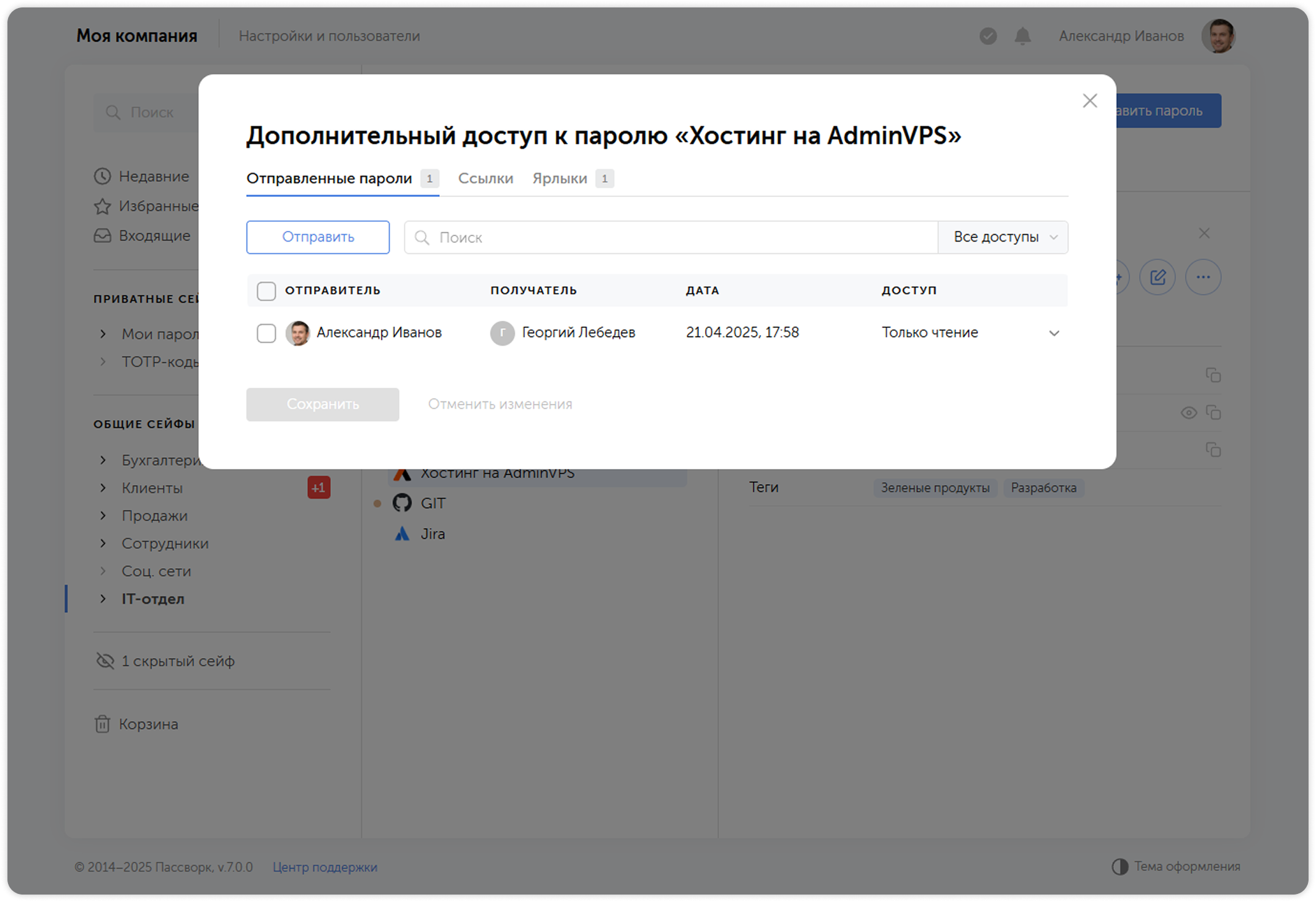Expand the Продажи safe

coord(103,515)
